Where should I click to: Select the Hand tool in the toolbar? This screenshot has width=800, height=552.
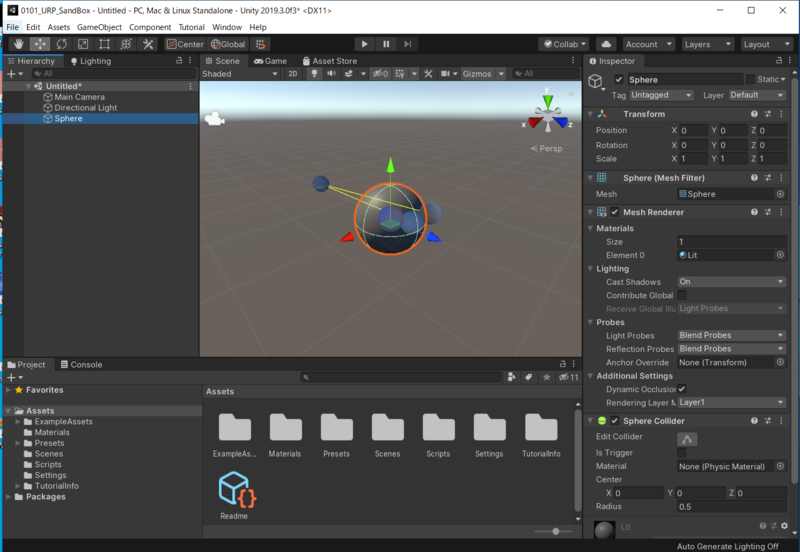tap(18, 44)
